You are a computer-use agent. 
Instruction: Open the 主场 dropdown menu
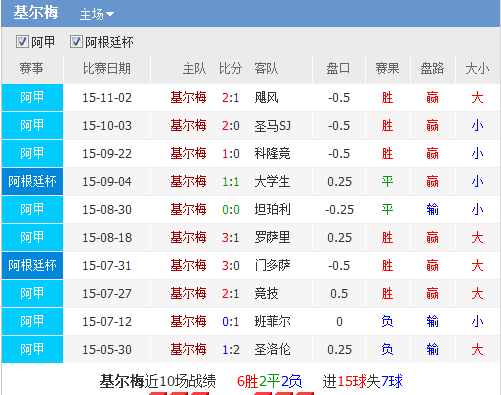(96, 14)
